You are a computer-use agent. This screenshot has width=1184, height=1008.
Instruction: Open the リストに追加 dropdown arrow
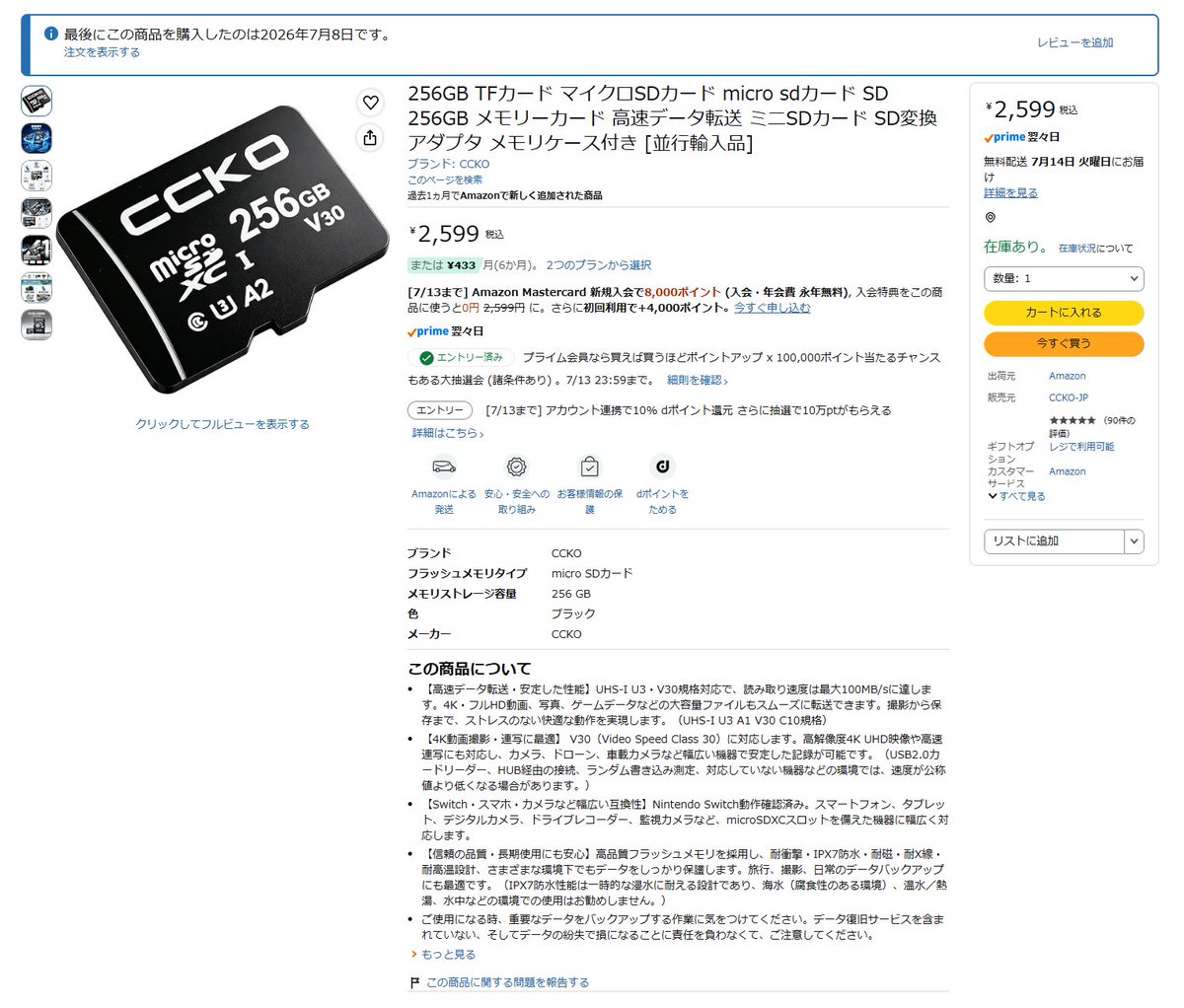pyautogui.click(x=1135, y=540)
